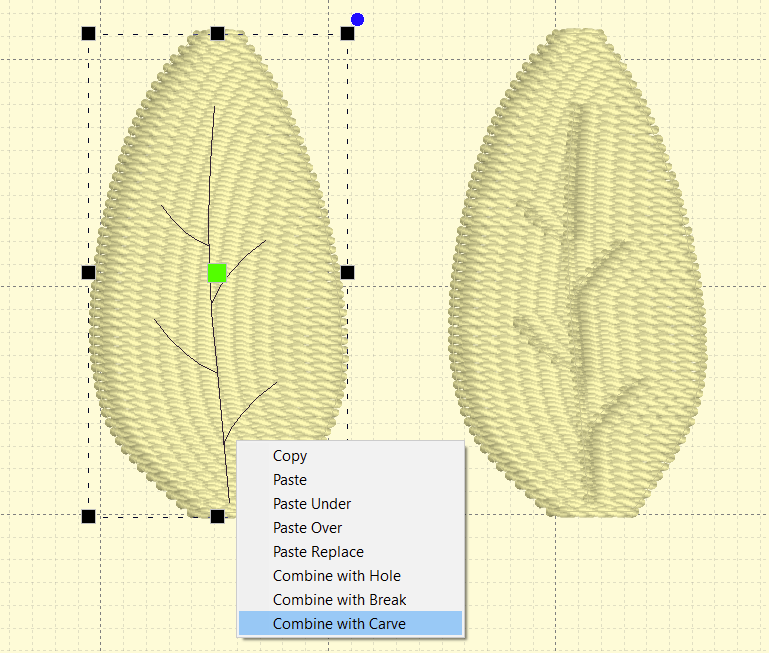769x653 pixels.
Task: Click the blue rotation handle
Action: coord(357,19)
